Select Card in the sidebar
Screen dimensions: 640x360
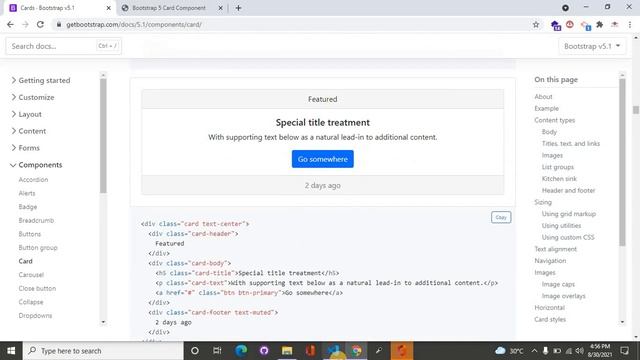coord(25,261)
